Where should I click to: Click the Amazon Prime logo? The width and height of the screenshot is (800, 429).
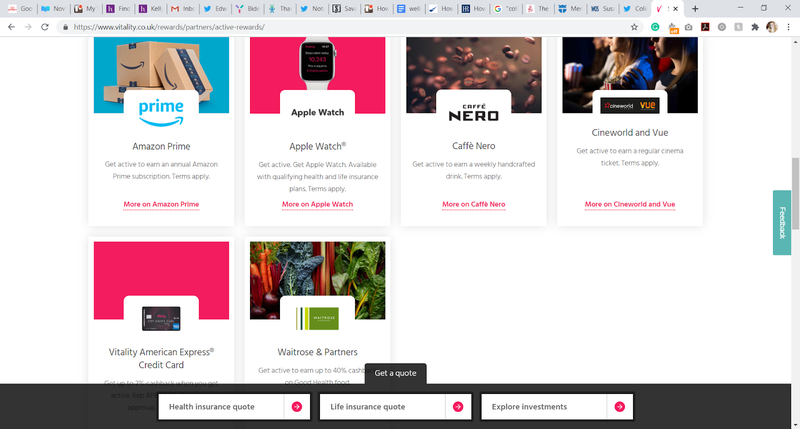pyautogui.click(x=161, y=112)
